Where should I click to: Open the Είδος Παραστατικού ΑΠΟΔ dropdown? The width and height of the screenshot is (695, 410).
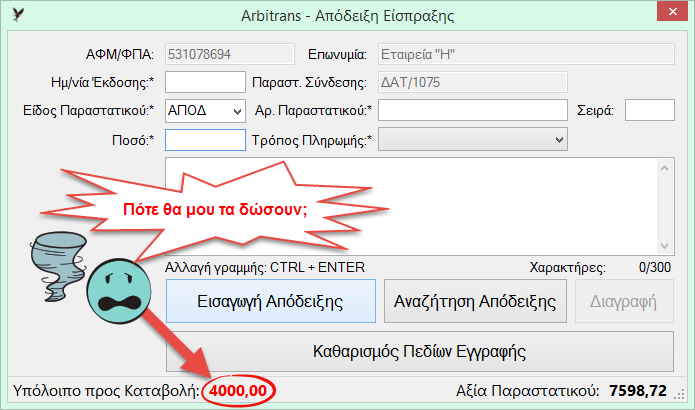click(205, 110)
